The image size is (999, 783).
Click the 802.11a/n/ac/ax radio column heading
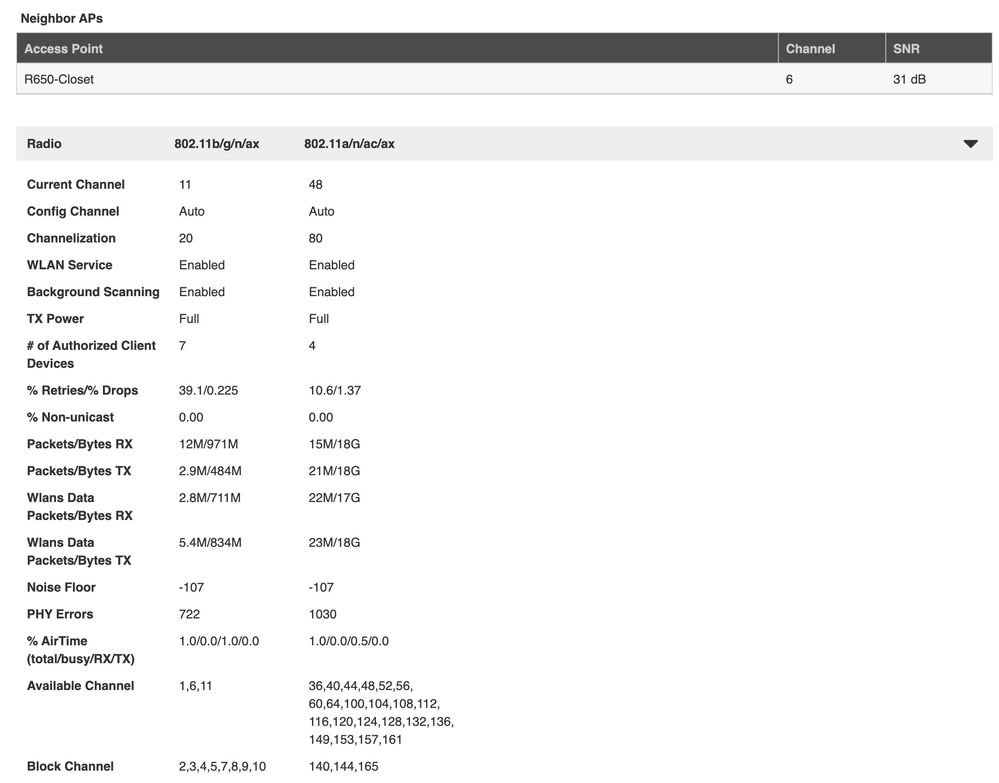[349, 144]
